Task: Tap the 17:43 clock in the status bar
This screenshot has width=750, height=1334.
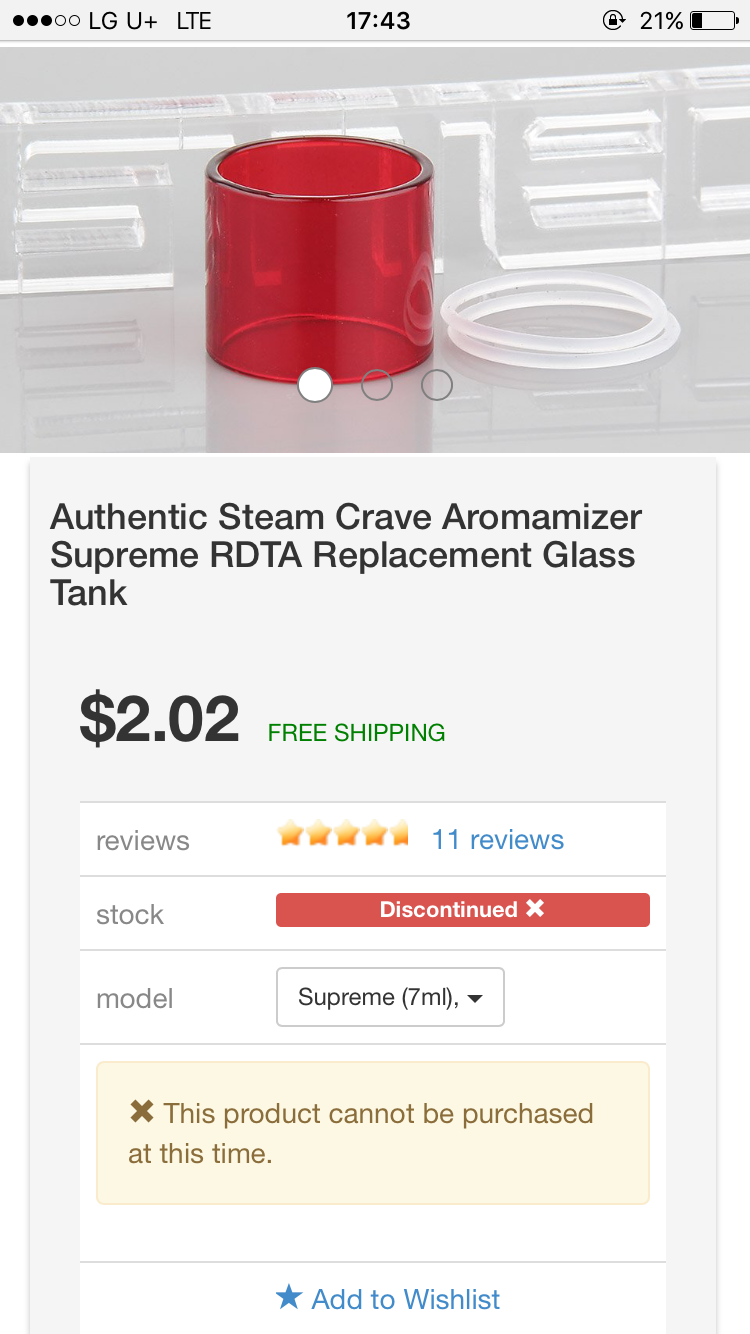Action: tap(378, 20)
